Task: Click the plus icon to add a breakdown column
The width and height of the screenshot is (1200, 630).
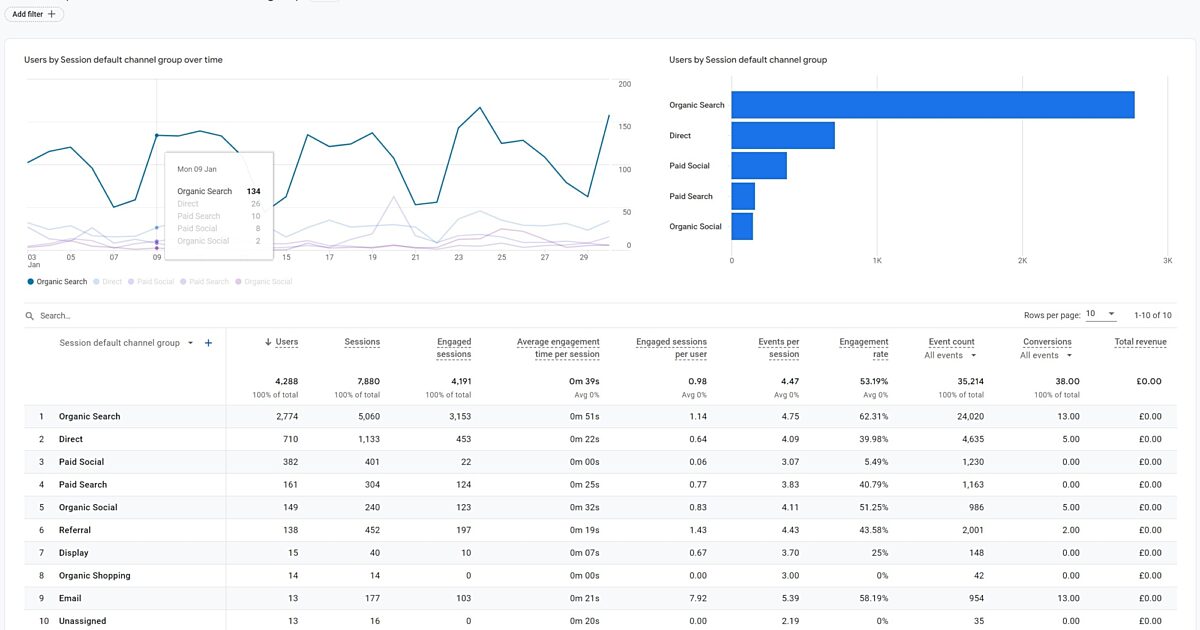Action: point(208,342)
